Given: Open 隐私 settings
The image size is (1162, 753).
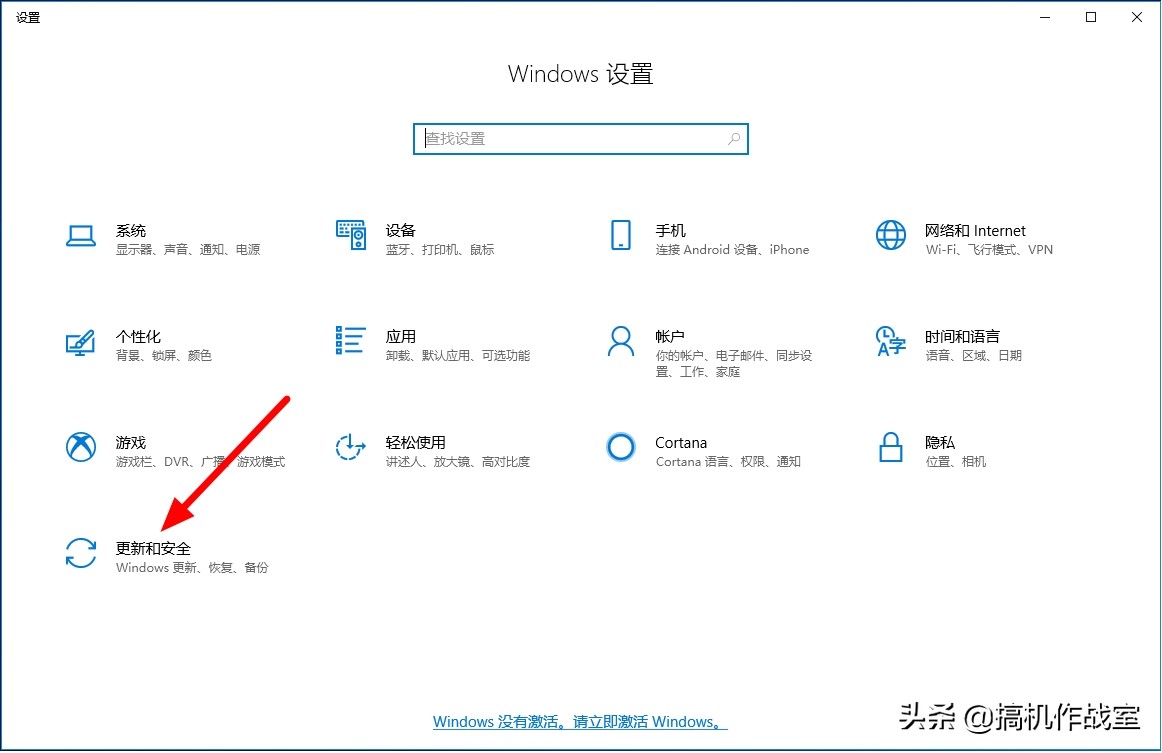Looking at the screenshot, I should (x=930, y=451).
